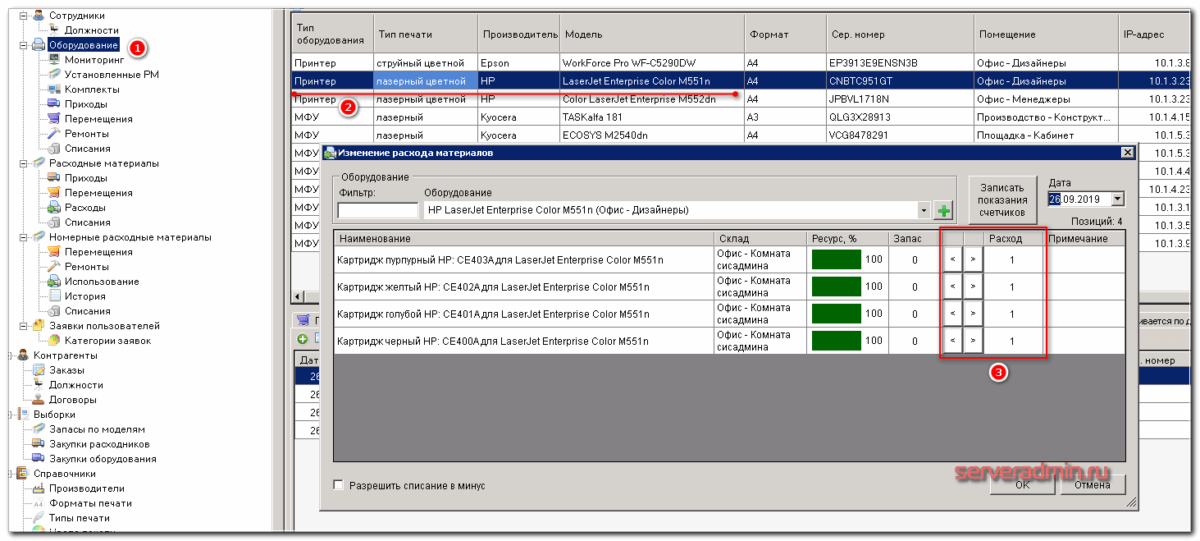The image size is (1200, 541).
Task: Click the Отмена button
Action: (1091, 485)
